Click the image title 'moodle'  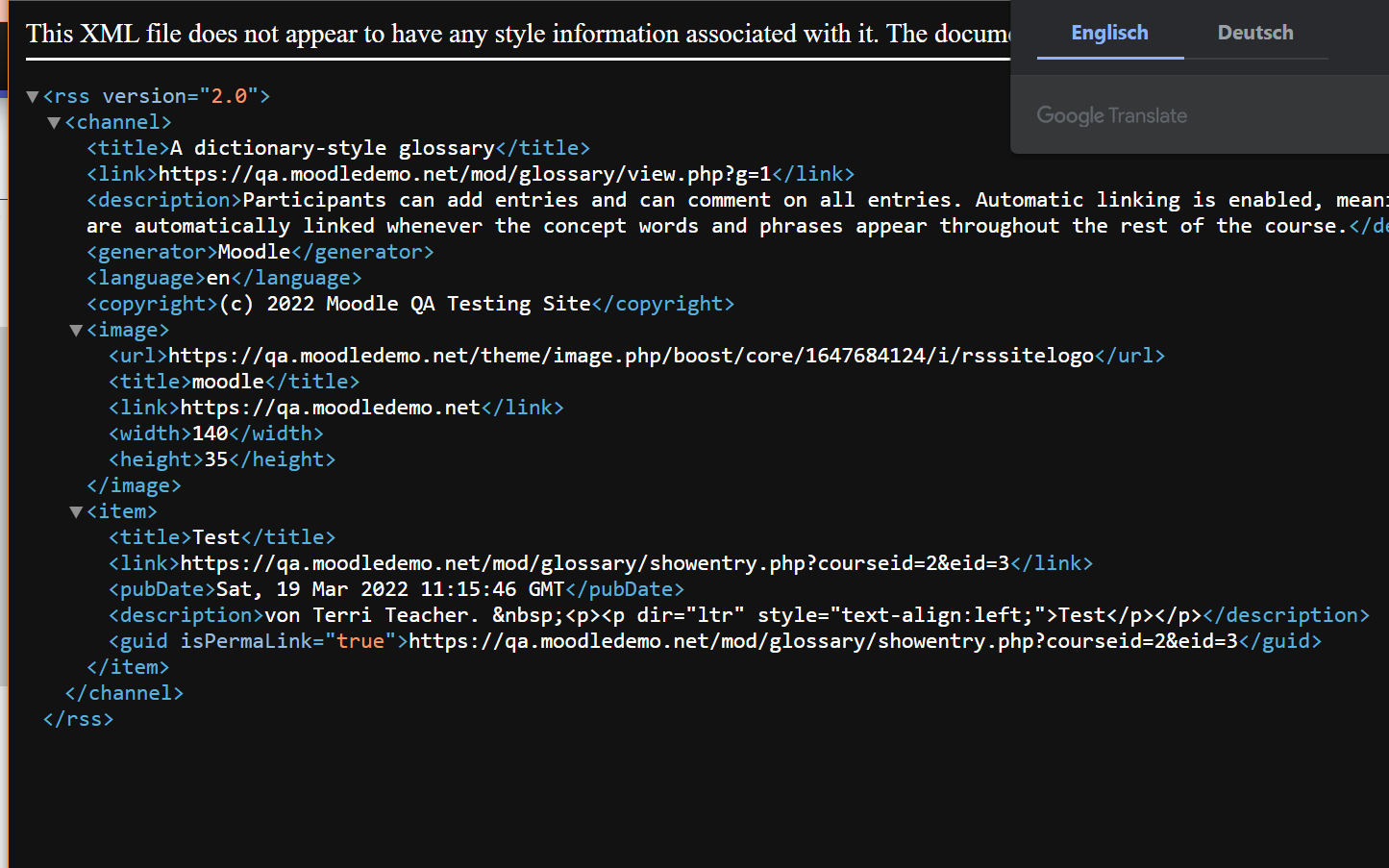tap(228, 382)
